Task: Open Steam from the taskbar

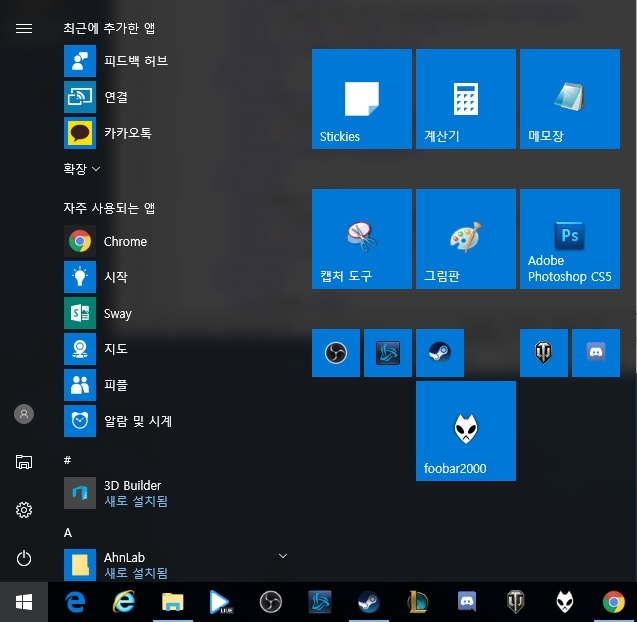Action: [369, 602]
